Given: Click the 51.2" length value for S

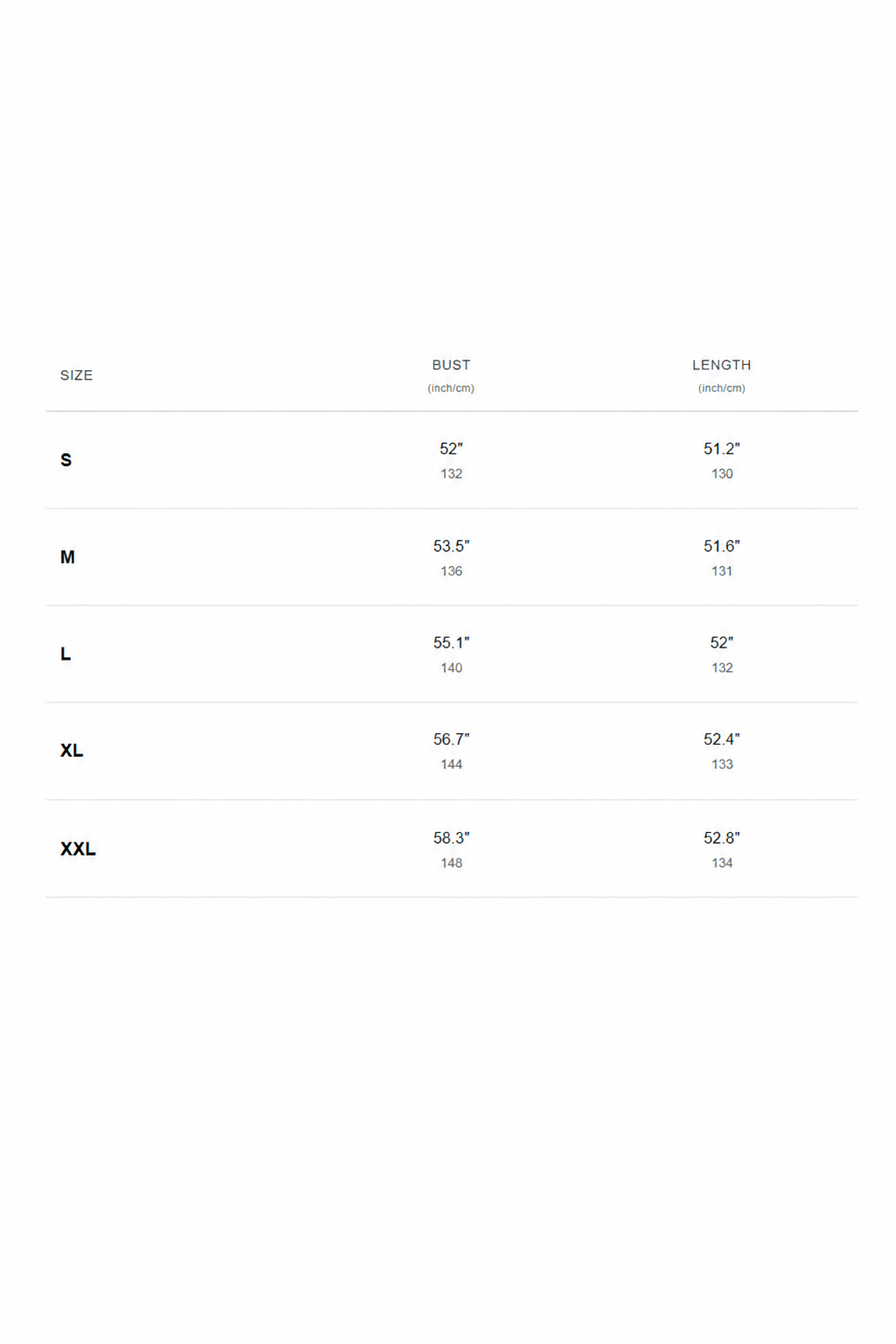Looking at the screenshot, I should click(x=722, y=449).
